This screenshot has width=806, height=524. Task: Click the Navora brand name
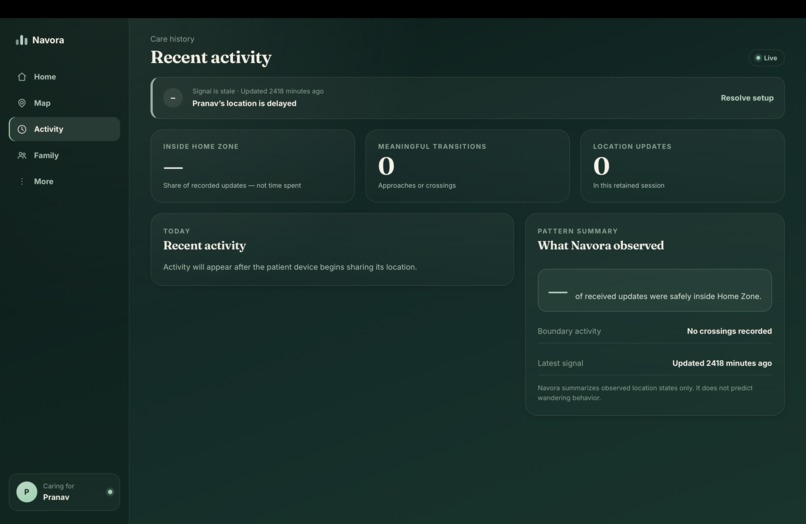48,40
